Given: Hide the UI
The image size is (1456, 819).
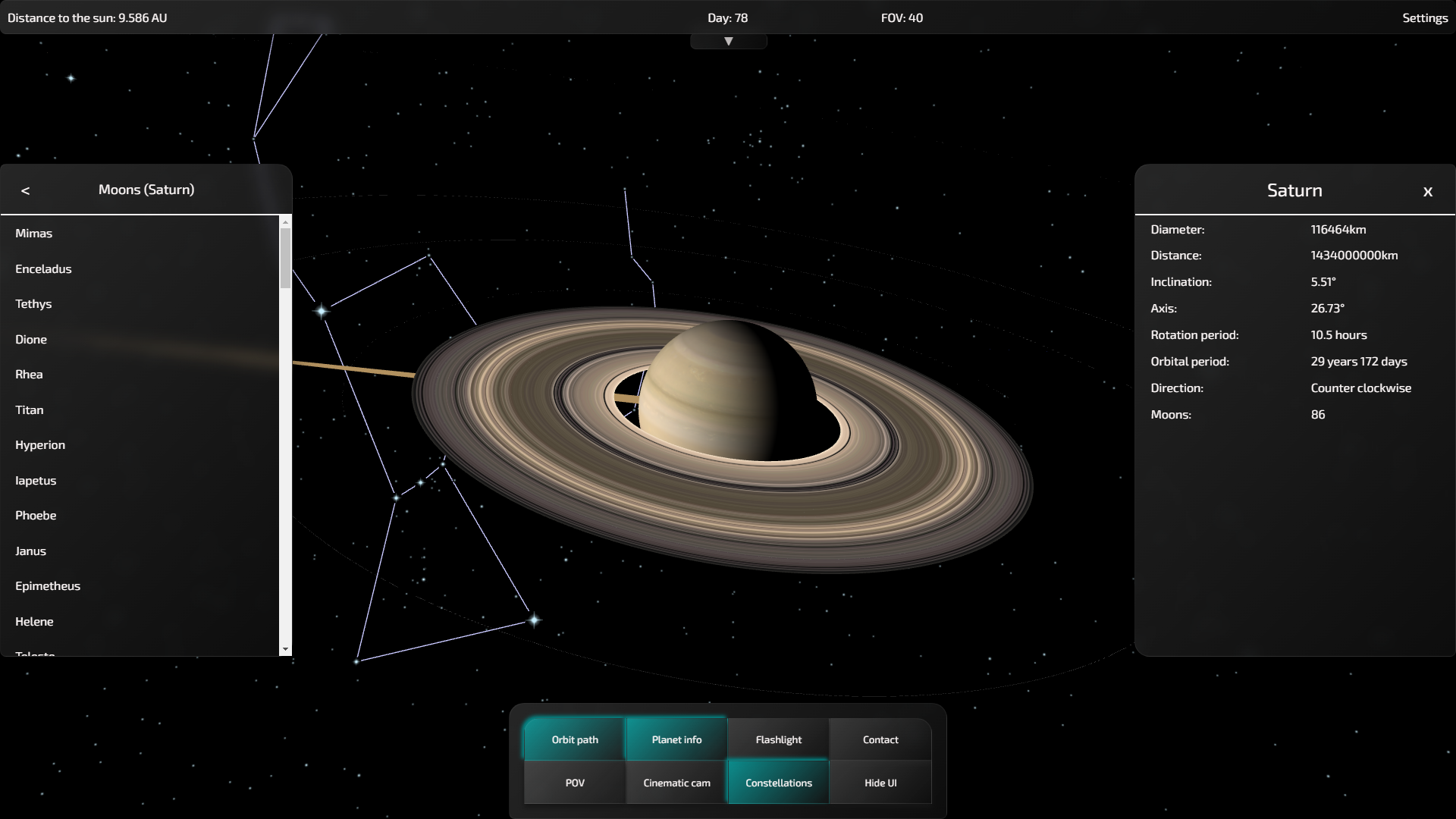Looking at the screenshot, I should [880, 783].
